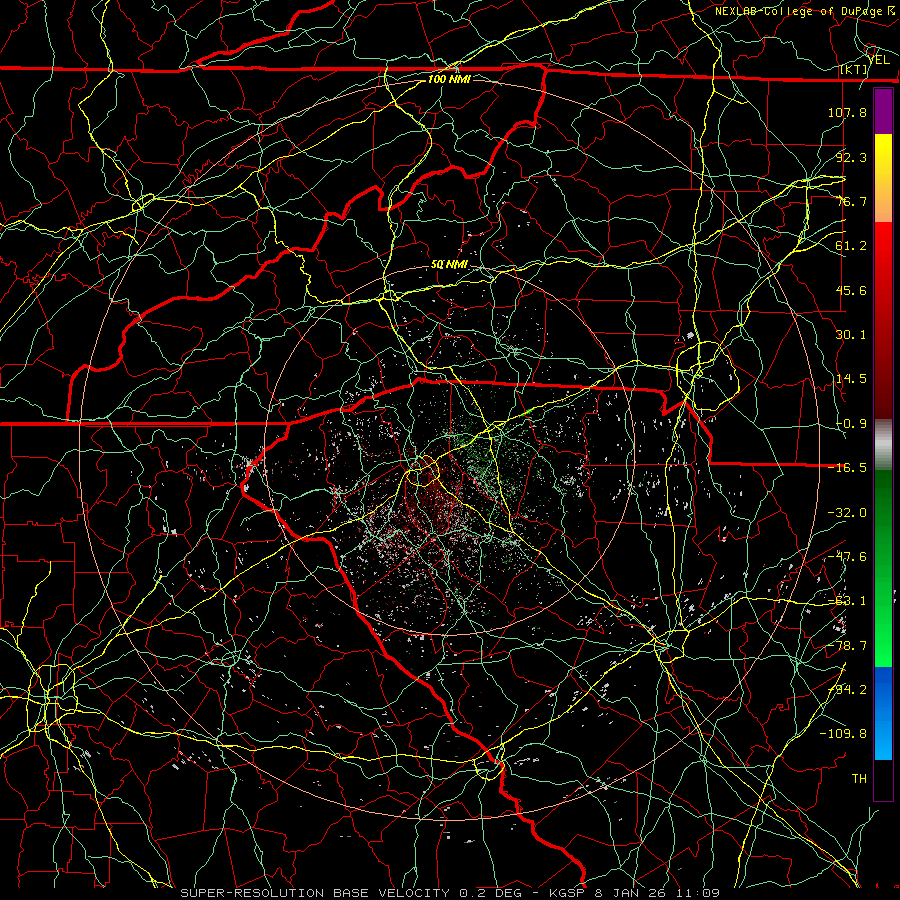This screenshot has width=900, height=900.
Task: Select the 76.7 value on velocity scale
Action: click(x=852, y=201)
